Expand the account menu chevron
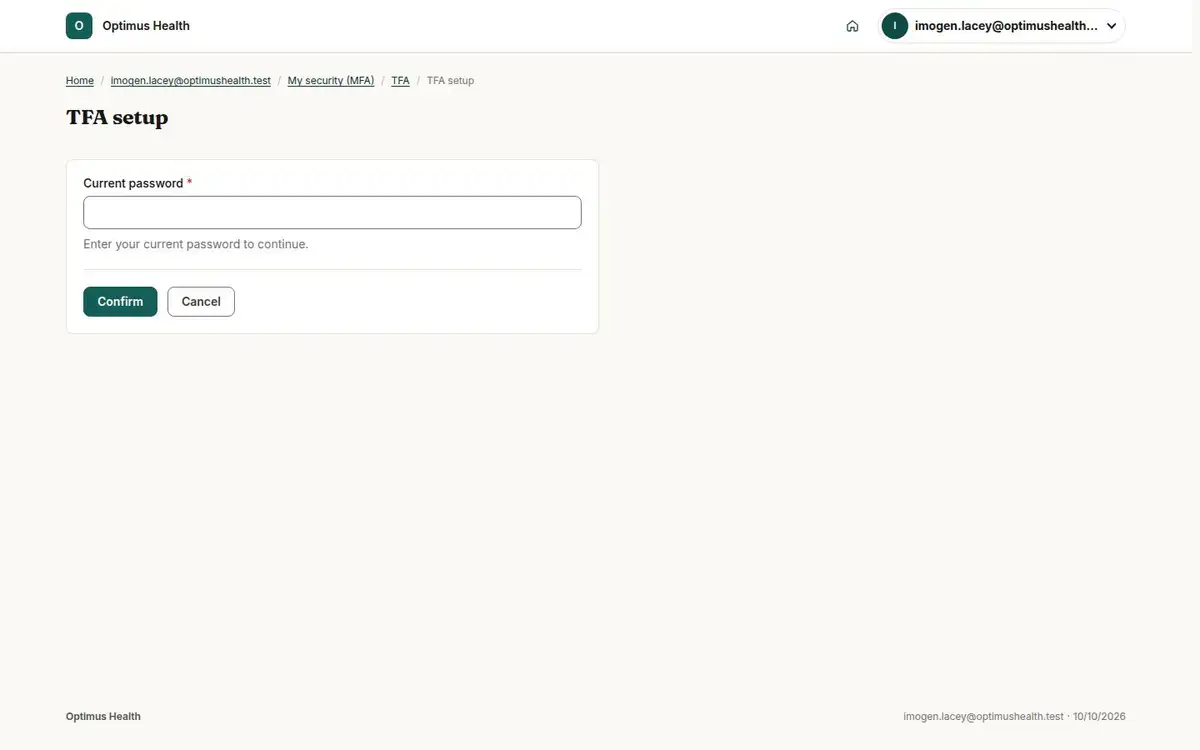Screen dimensions: 1200x750 pos(1111,26)
